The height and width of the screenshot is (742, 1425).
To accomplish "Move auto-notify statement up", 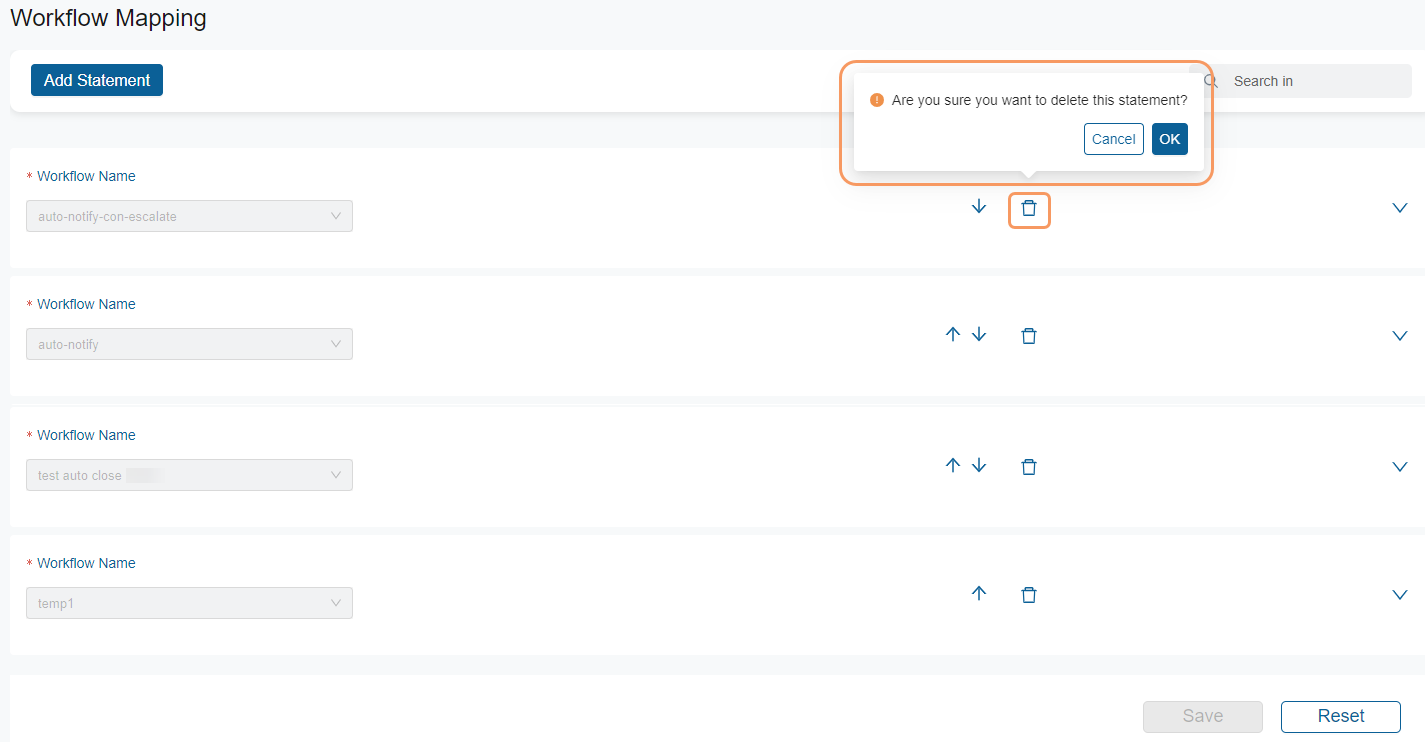I will pyautogui.click(x=953, y=335).
